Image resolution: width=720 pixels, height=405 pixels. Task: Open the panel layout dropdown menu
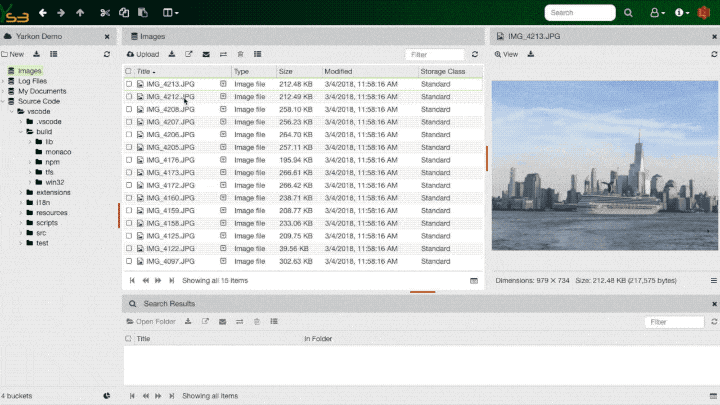pyautogui.click(x=170, y=13)
